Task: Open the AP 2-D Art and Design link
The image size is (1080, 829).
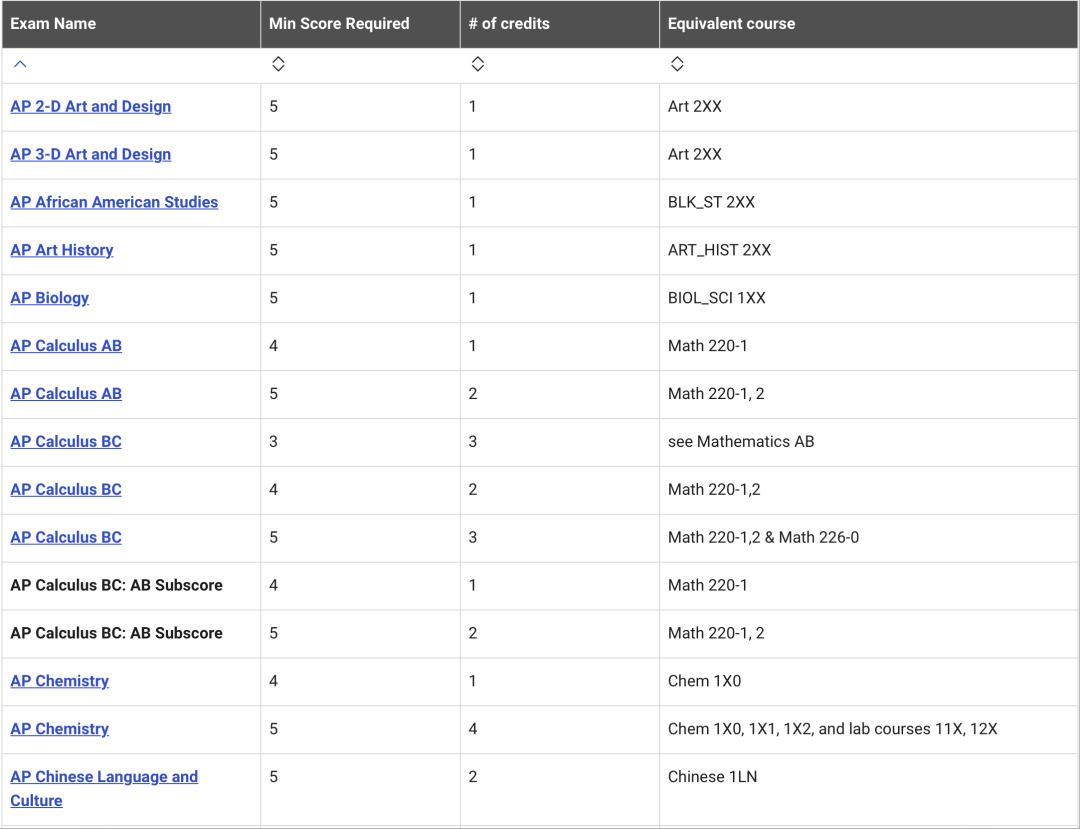Action: [91, 107]
